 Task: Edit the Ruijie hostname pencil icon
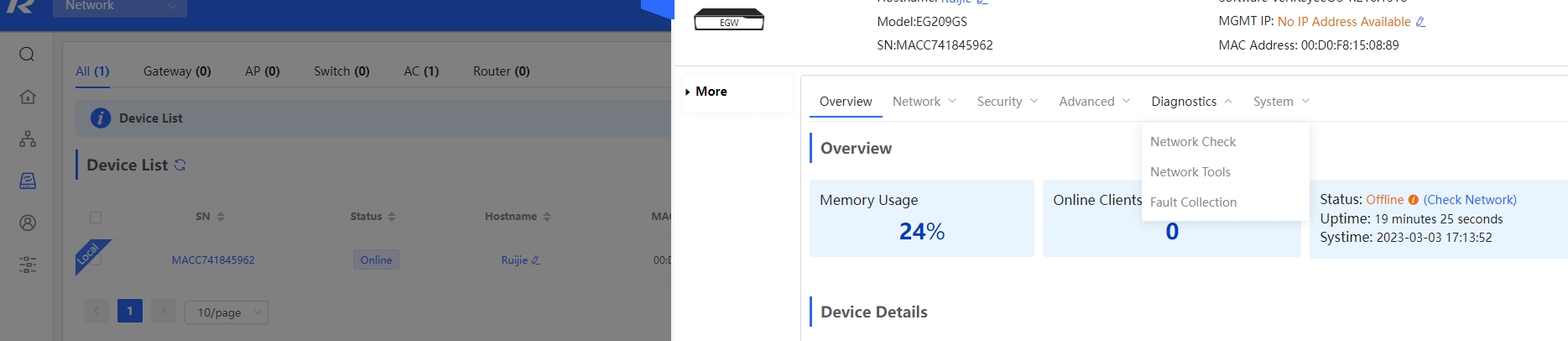point(535,260)
